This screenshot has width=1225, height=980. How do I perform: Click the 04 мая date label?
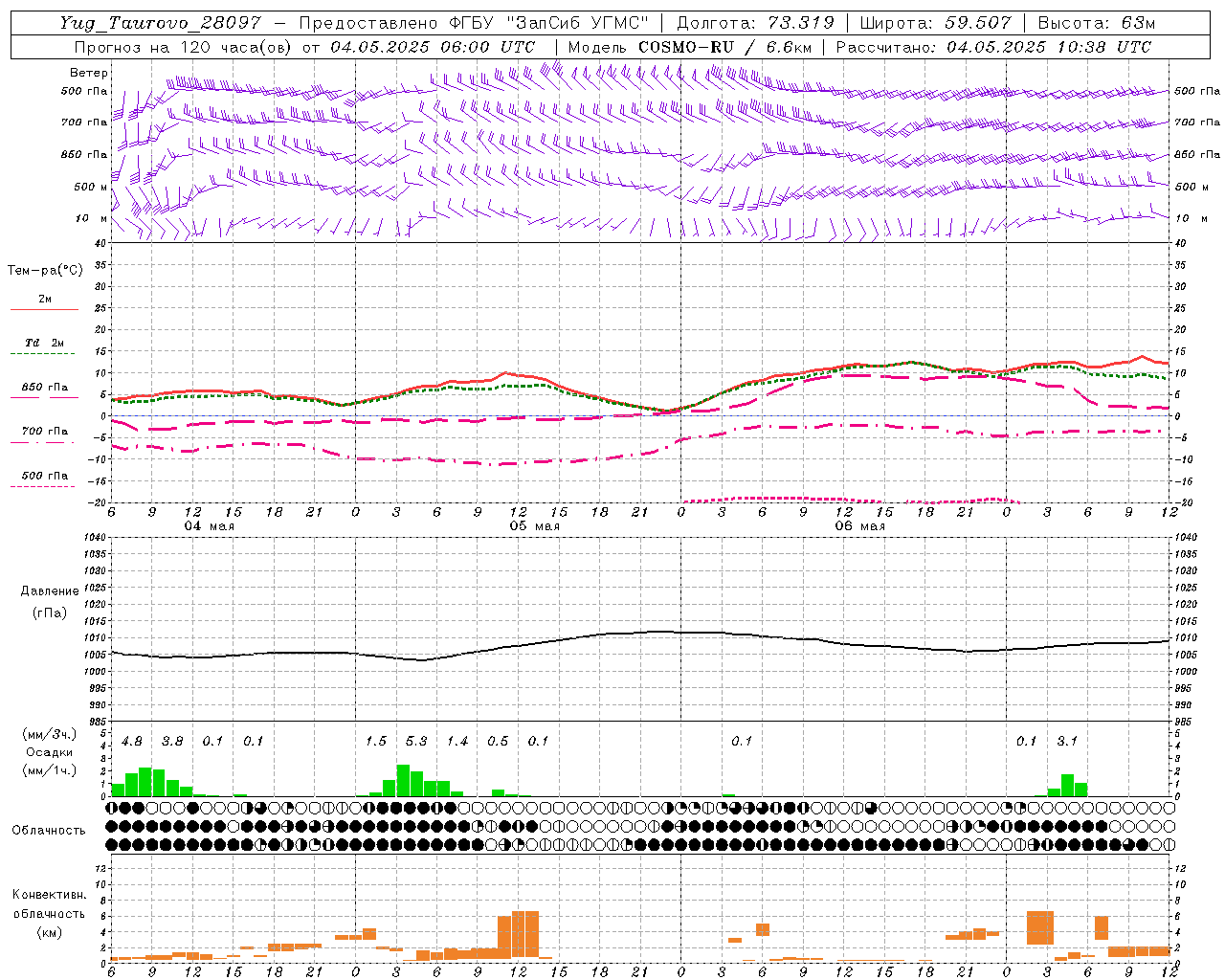pyautogui.click(x=210, y=525)
